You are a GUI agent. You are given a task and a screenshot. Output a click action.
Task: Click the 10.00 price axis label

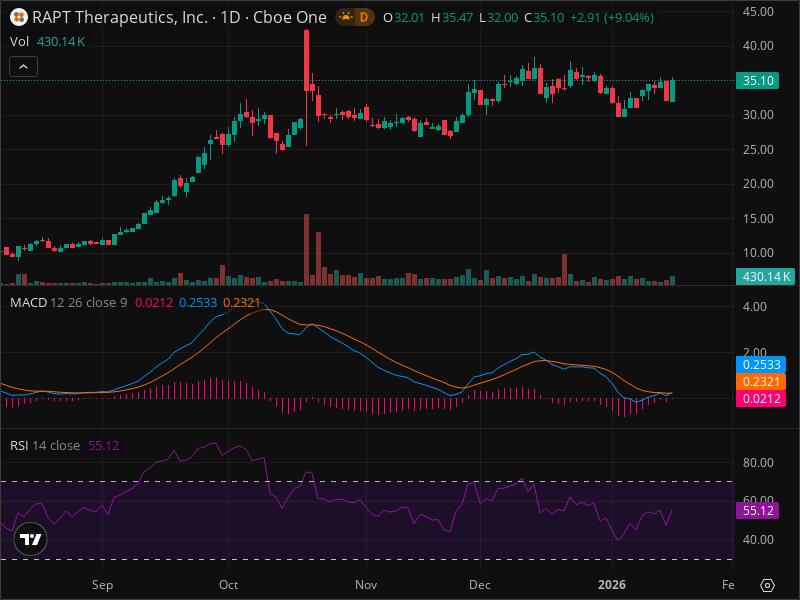[x=758, y=253]
